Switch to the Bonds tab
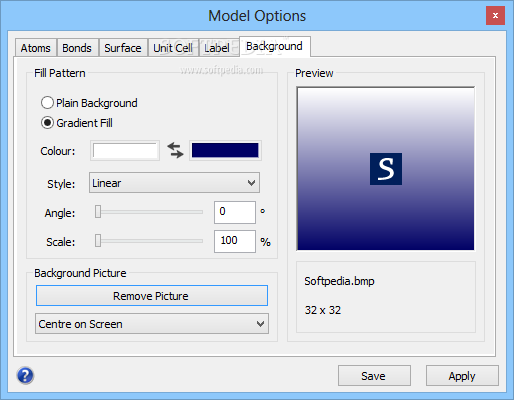 tap(77, 48)
